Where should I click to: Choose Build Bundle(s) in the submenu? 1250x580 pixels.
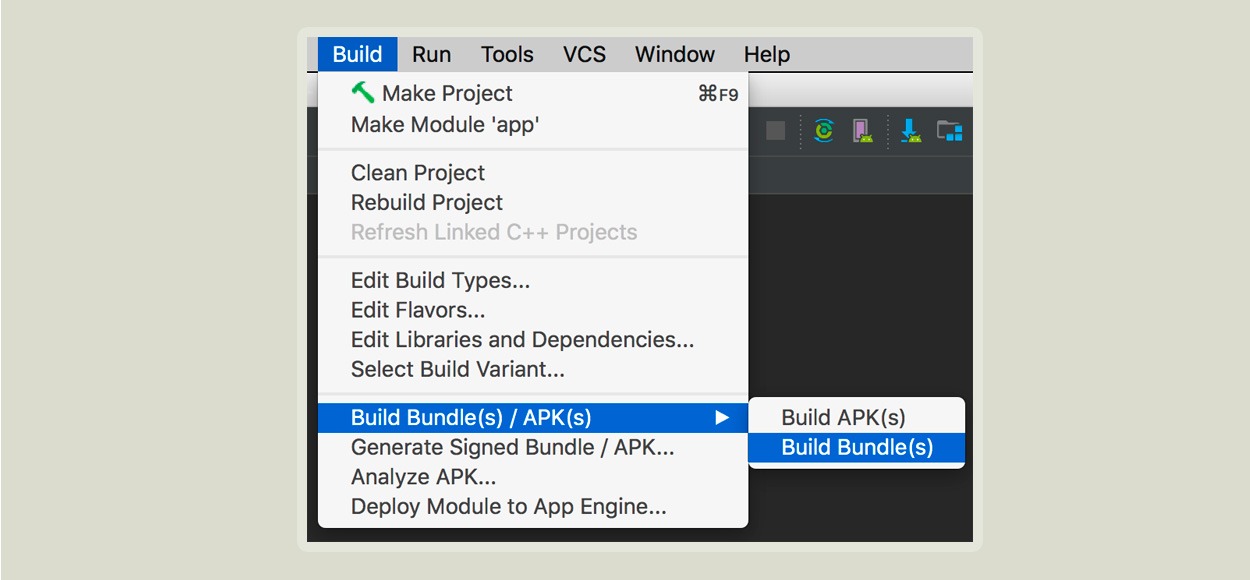point(856,447)
